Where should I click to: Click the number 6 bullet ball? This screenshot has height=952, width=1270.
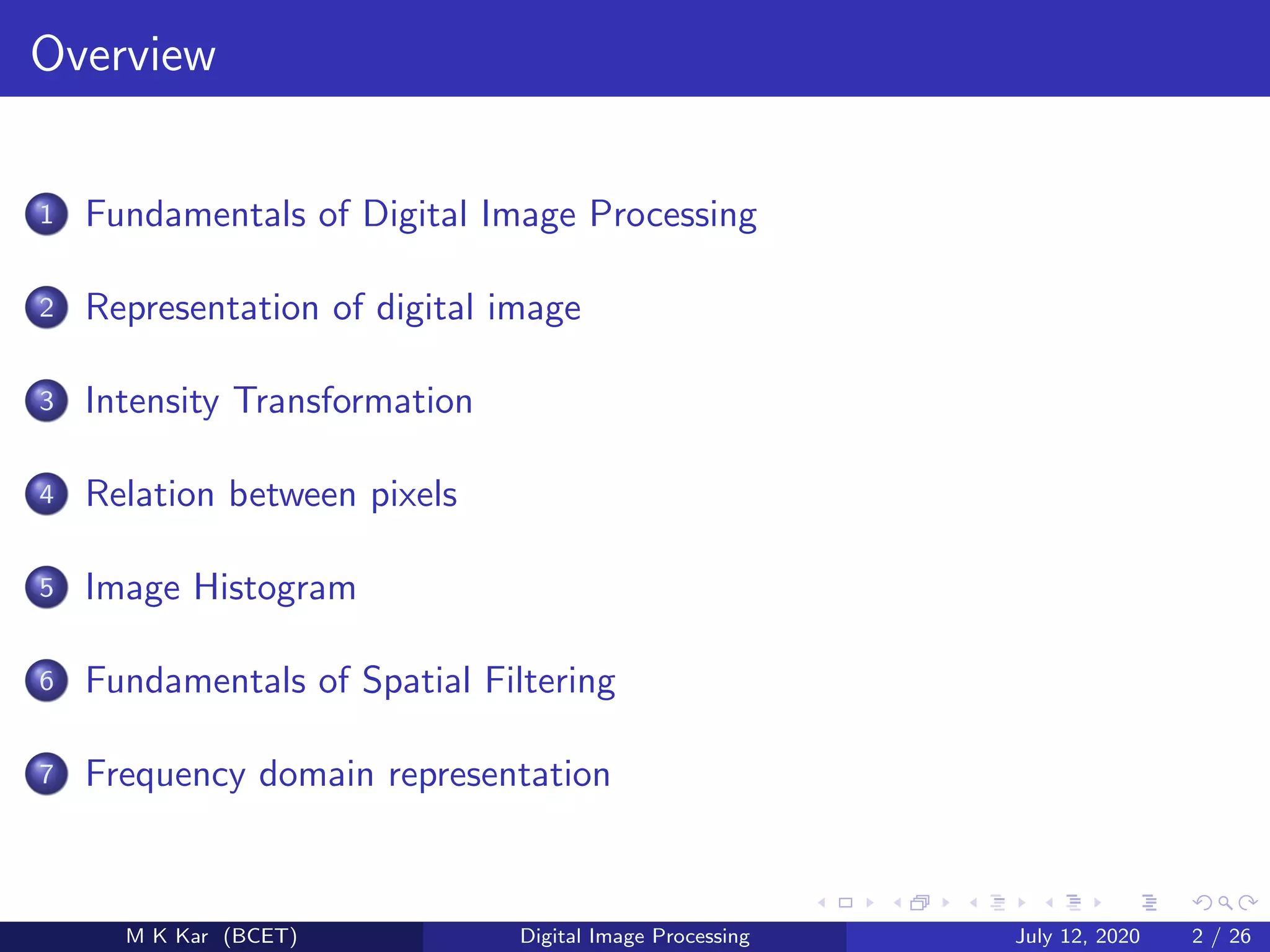tap(47, 681)
